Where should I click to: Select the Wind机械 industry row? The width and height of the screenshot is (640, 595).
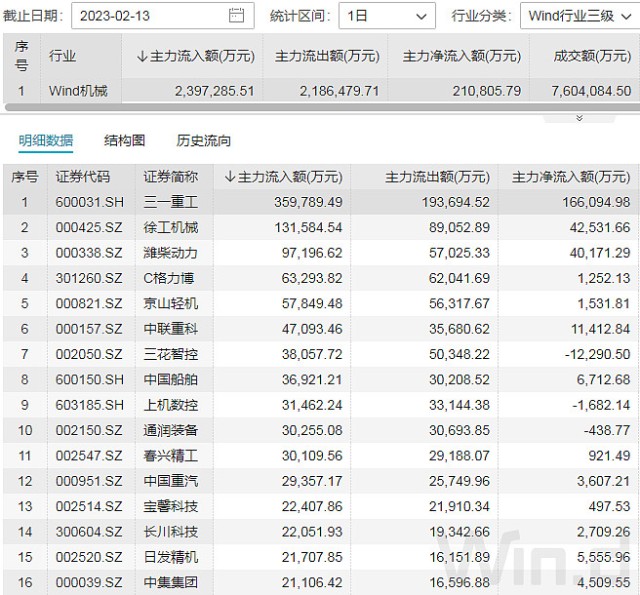tap(320, 91)
